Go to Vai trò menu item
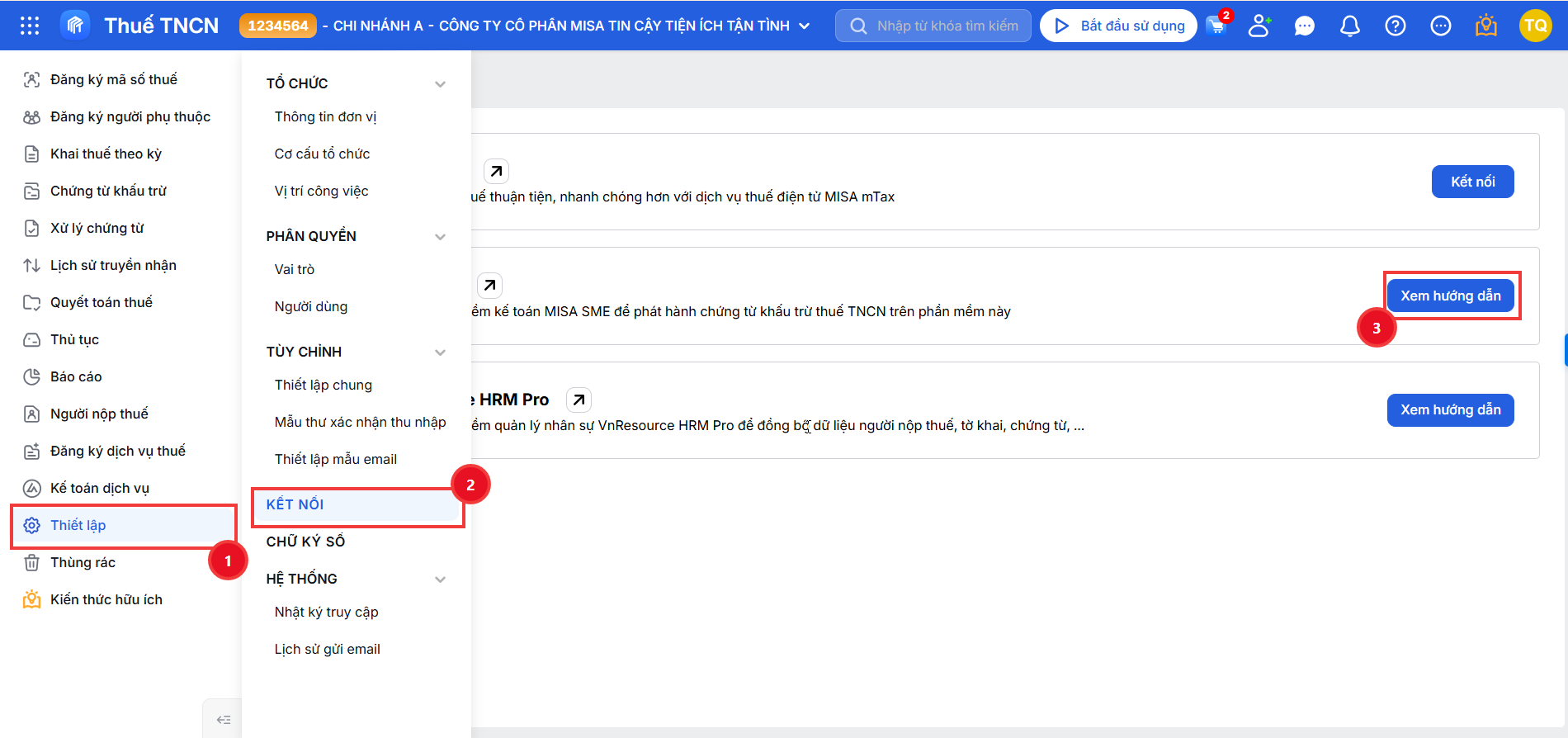1568x738 pixels. click(294, 269)
